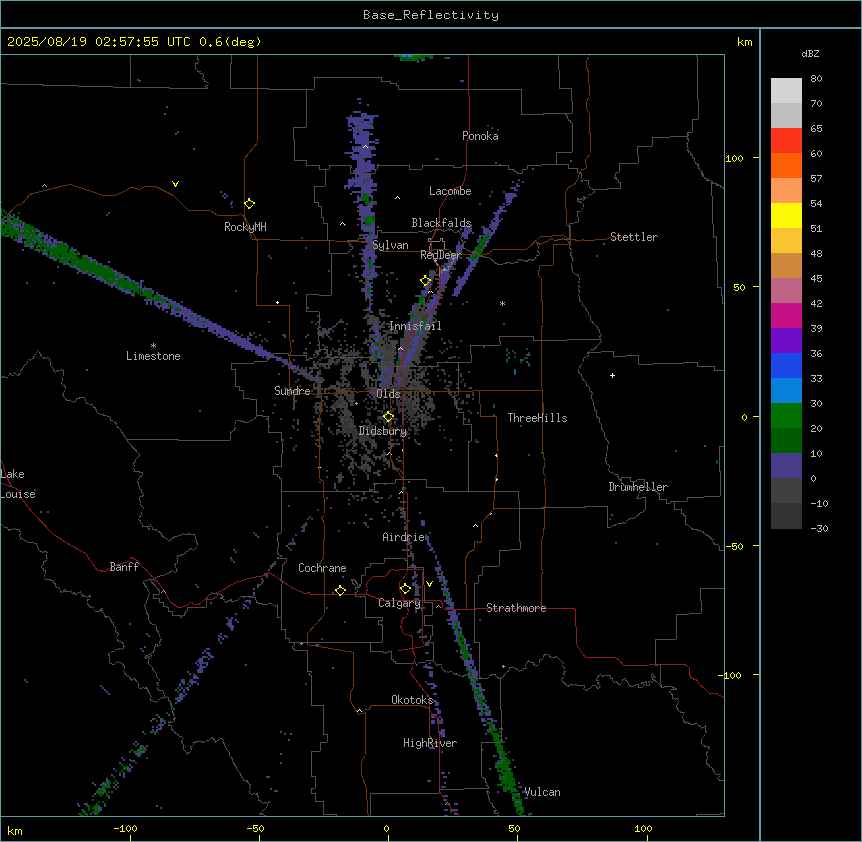This screenshot has width=862, height=842.
Task: Select the Vulcan label
Action: (542, 792)
